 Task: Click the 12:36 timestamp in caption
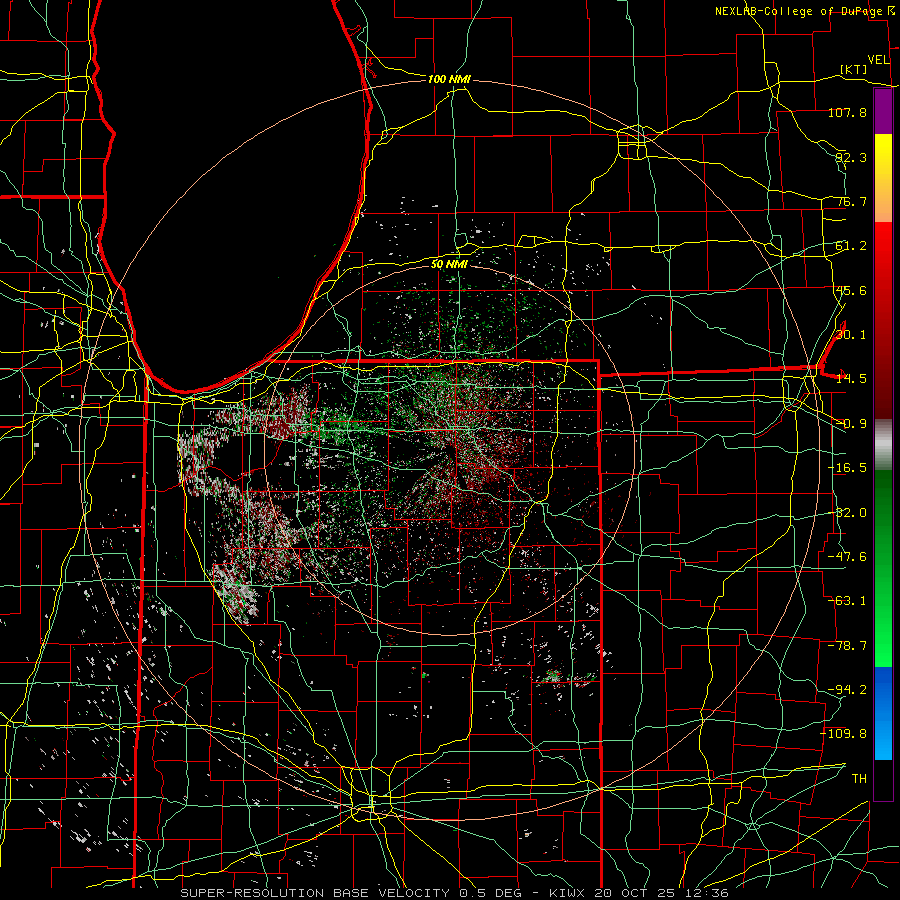click(x=709, y=893)
